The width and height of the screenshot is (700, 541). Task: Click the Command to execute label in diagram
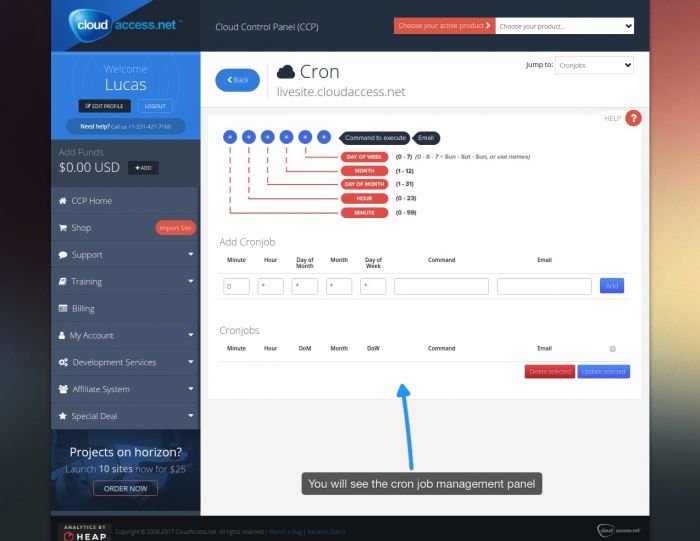point(375,138)
